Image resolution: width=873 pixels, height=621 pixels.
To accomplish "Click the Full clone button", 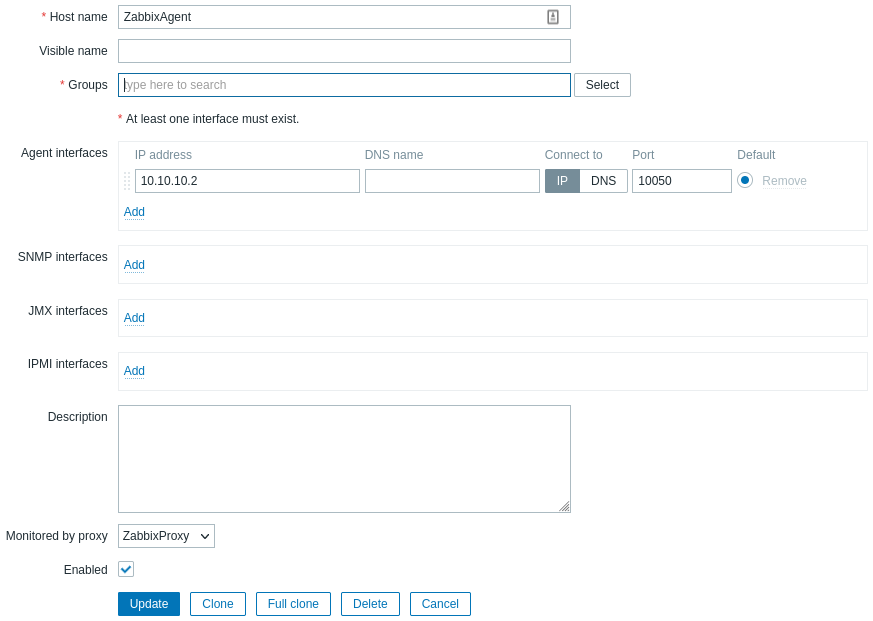I will [x=293, y=604].
